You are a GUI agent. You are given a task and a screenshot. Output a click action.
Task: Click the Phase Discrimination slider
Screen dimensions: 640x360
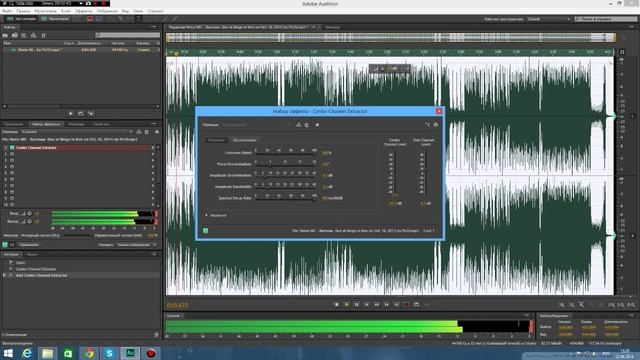[x=286, y=165]
